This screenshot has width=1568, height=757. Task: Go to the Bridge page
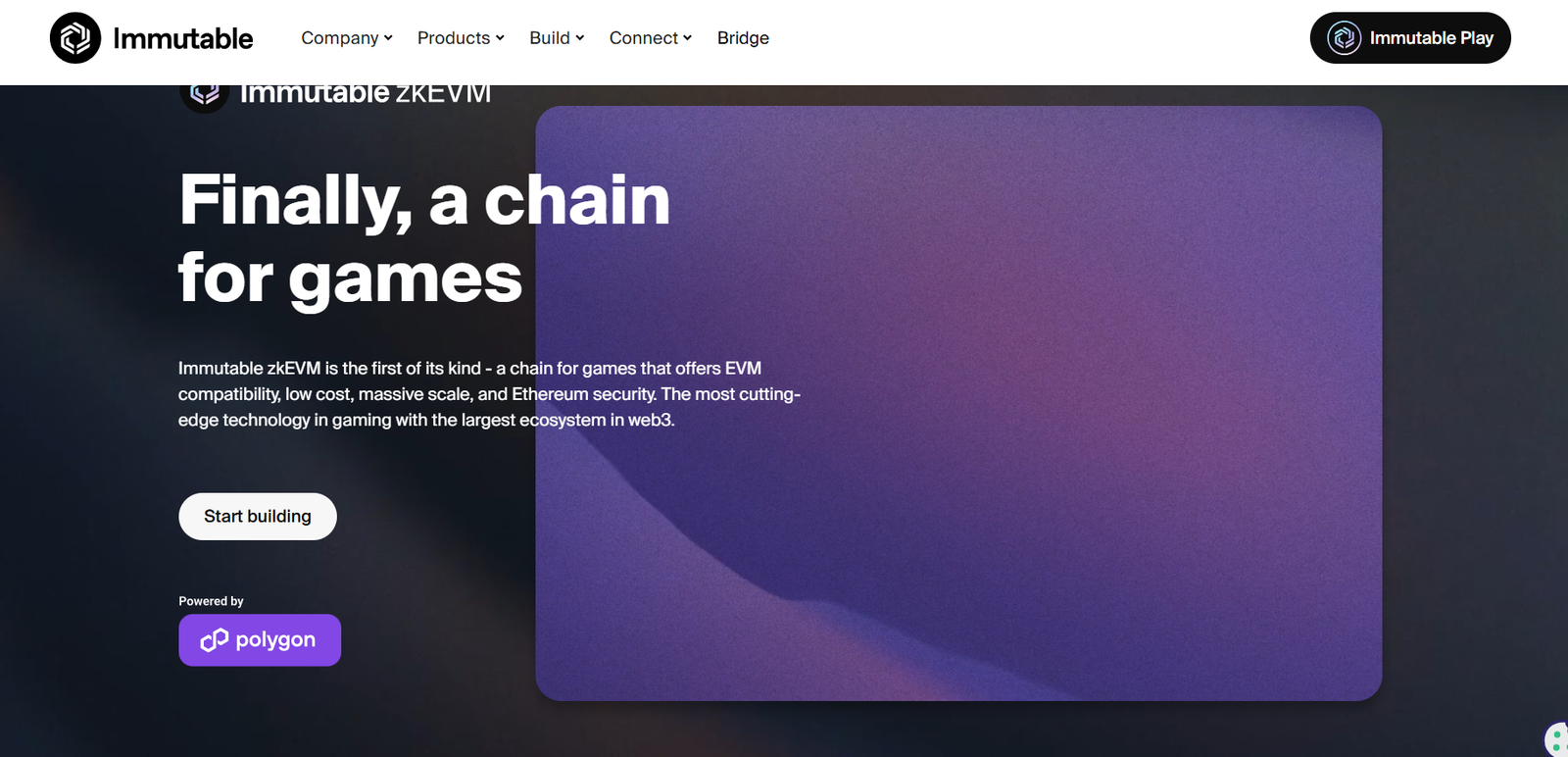743,38
